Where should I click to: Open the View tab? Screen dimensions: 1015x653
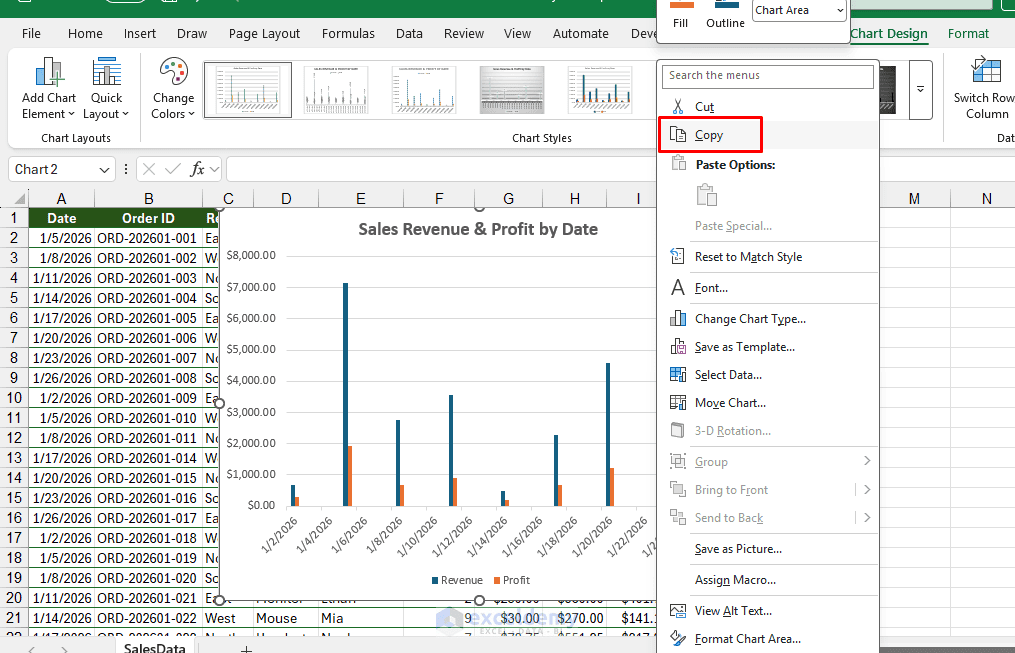pos(517,34)
